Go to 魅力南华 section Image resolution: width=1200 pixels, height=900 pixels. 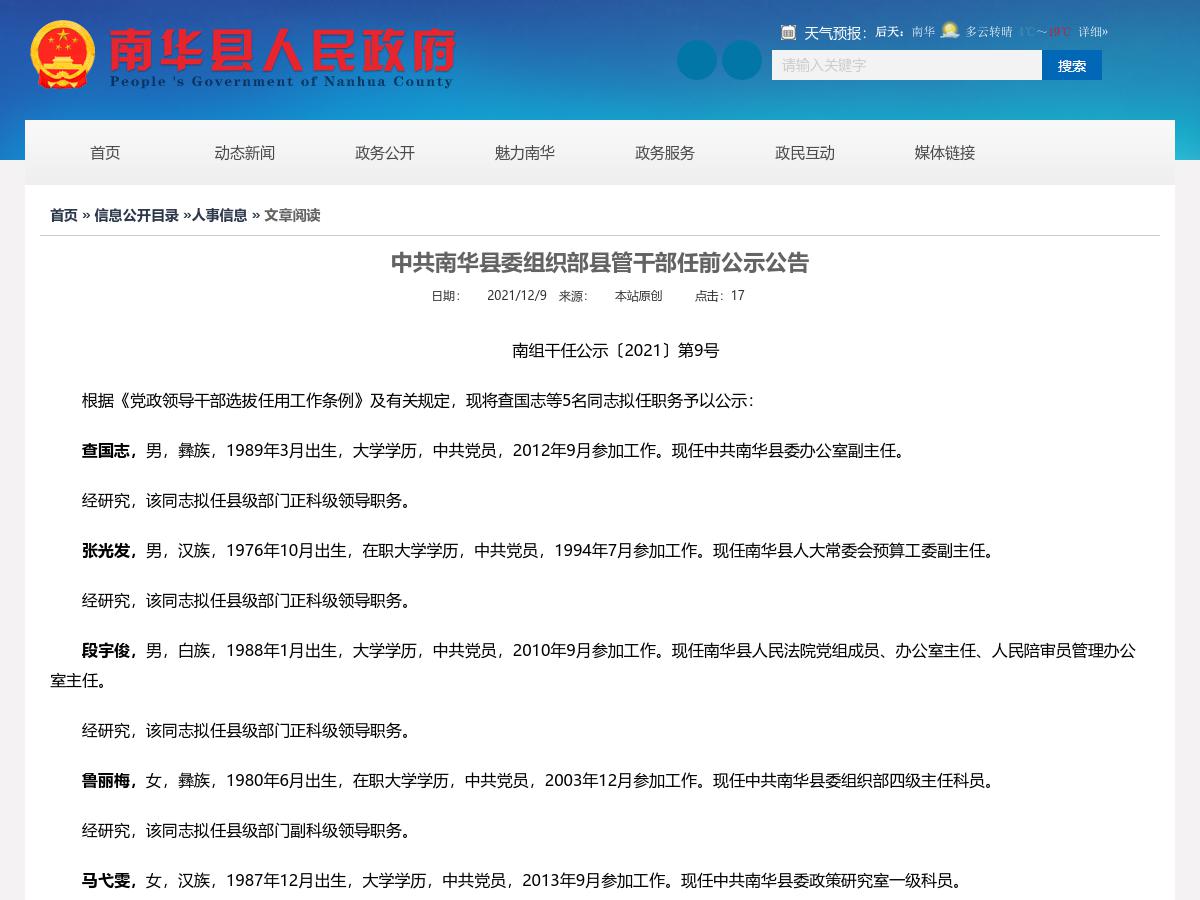coord(525,153)
